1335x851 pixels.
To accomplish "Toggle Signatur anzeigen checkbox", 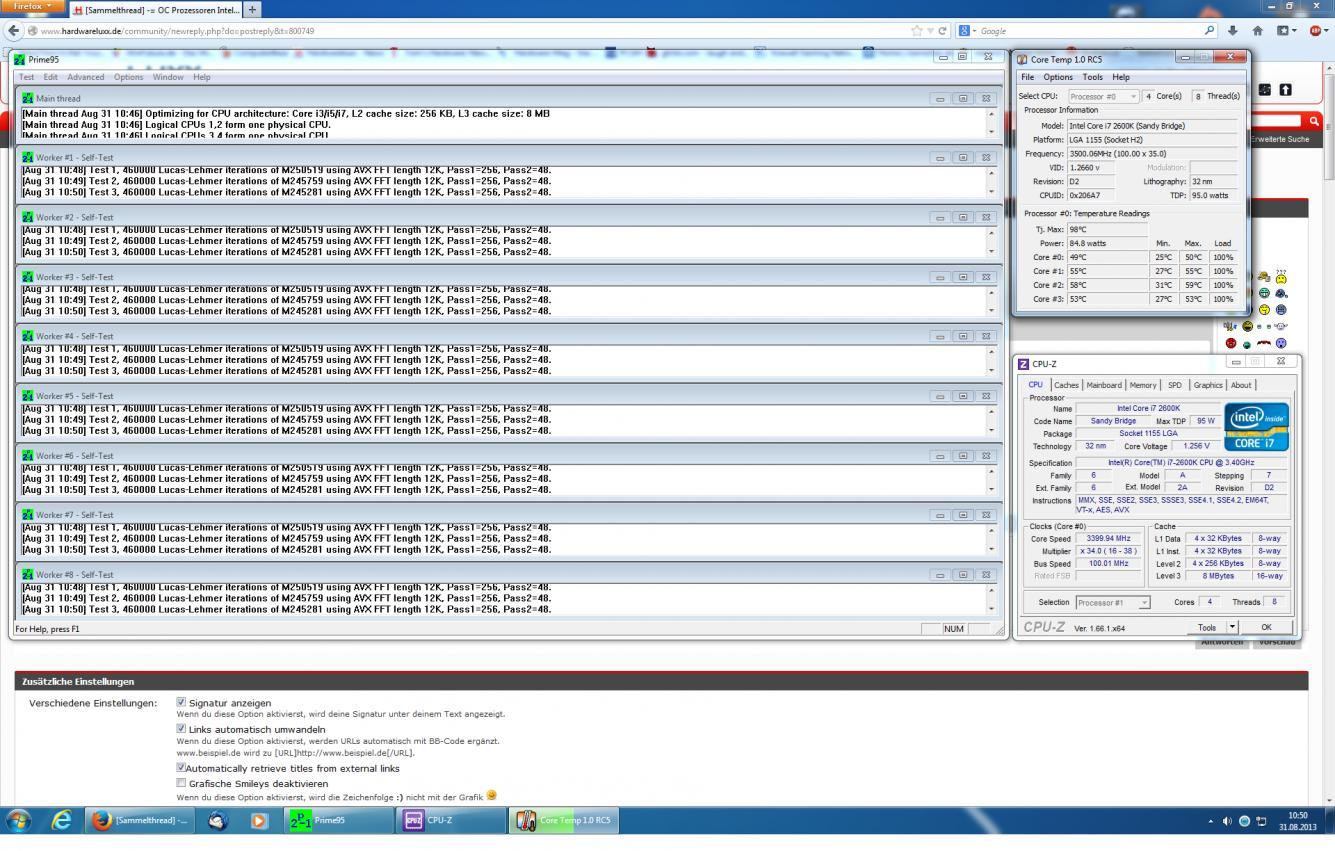I will [x=181, y=702].
